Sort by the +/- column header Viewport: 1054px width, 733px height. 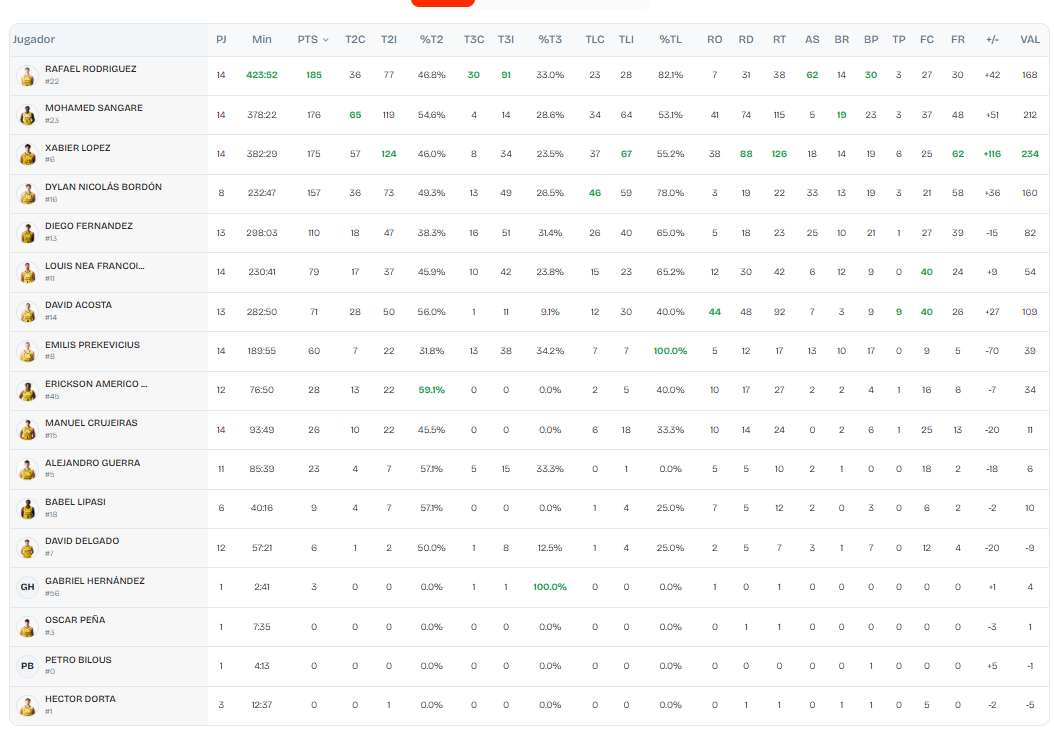tap(992, 40)
